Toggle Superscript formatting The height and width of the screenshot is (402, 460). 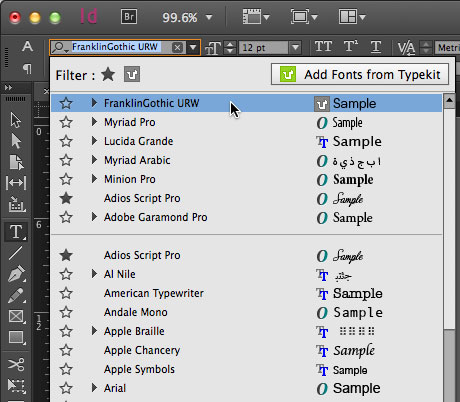(x=351, y=46)
